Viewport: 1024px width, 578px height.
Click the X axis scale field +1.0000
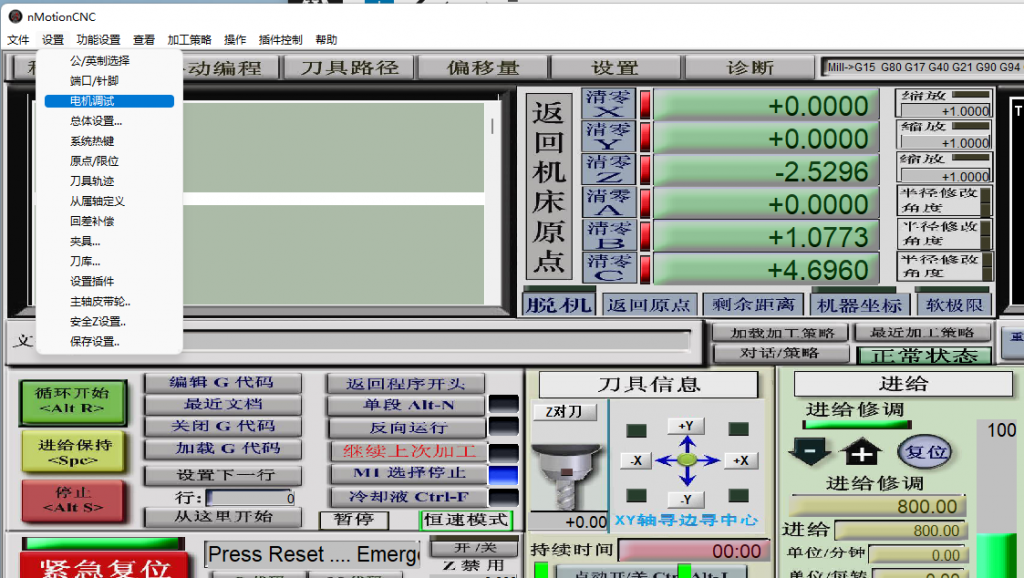click(x=946, y=111)
